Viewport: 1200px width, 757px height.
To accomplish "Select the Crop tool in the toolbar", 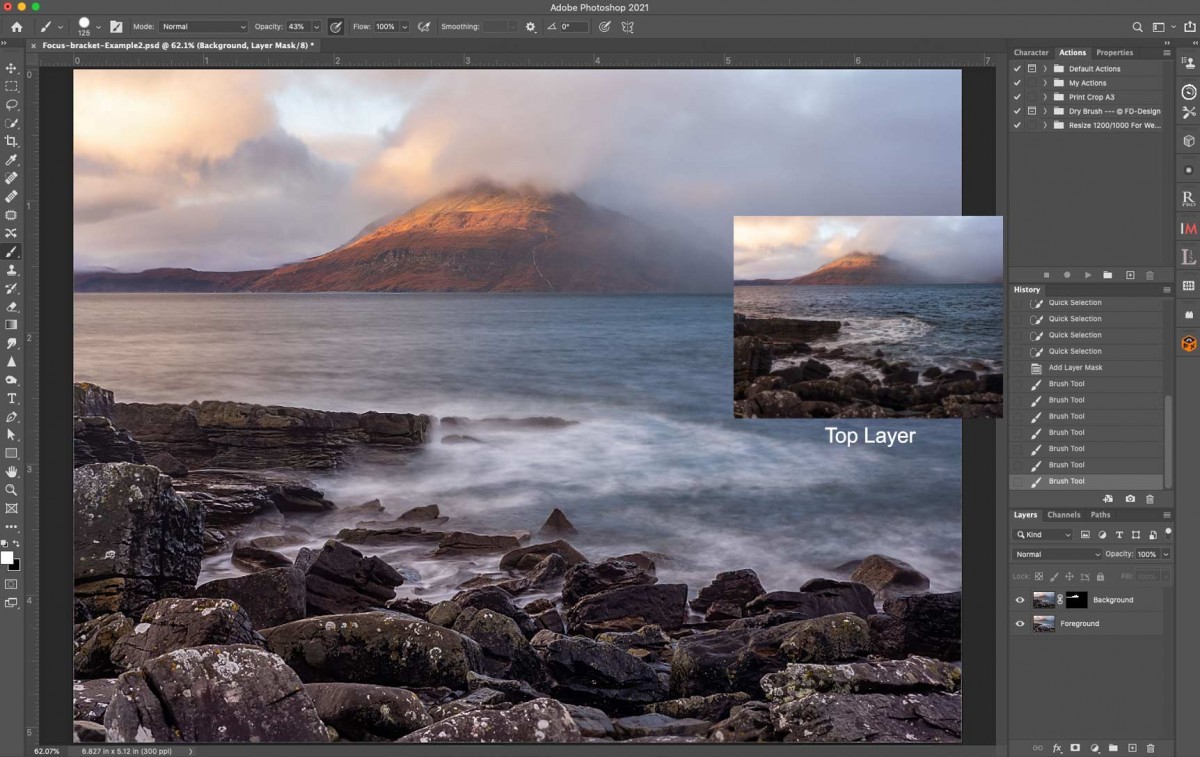I will point(11,142).
